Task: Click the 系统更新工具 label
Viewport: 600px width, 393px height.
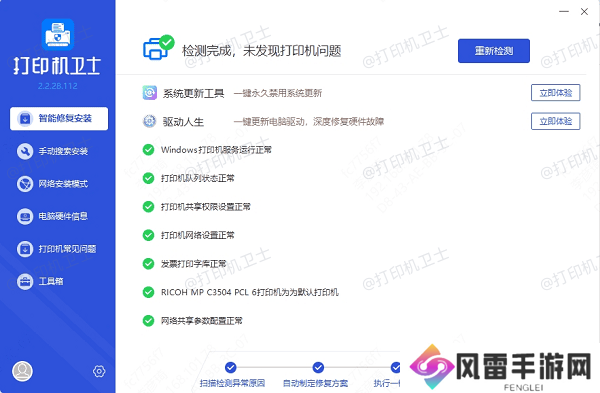Action: (x=193, y=93)
